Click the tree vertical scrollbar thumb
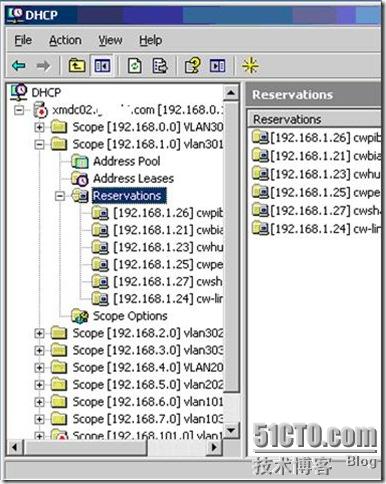 click(x=231, y=247)
